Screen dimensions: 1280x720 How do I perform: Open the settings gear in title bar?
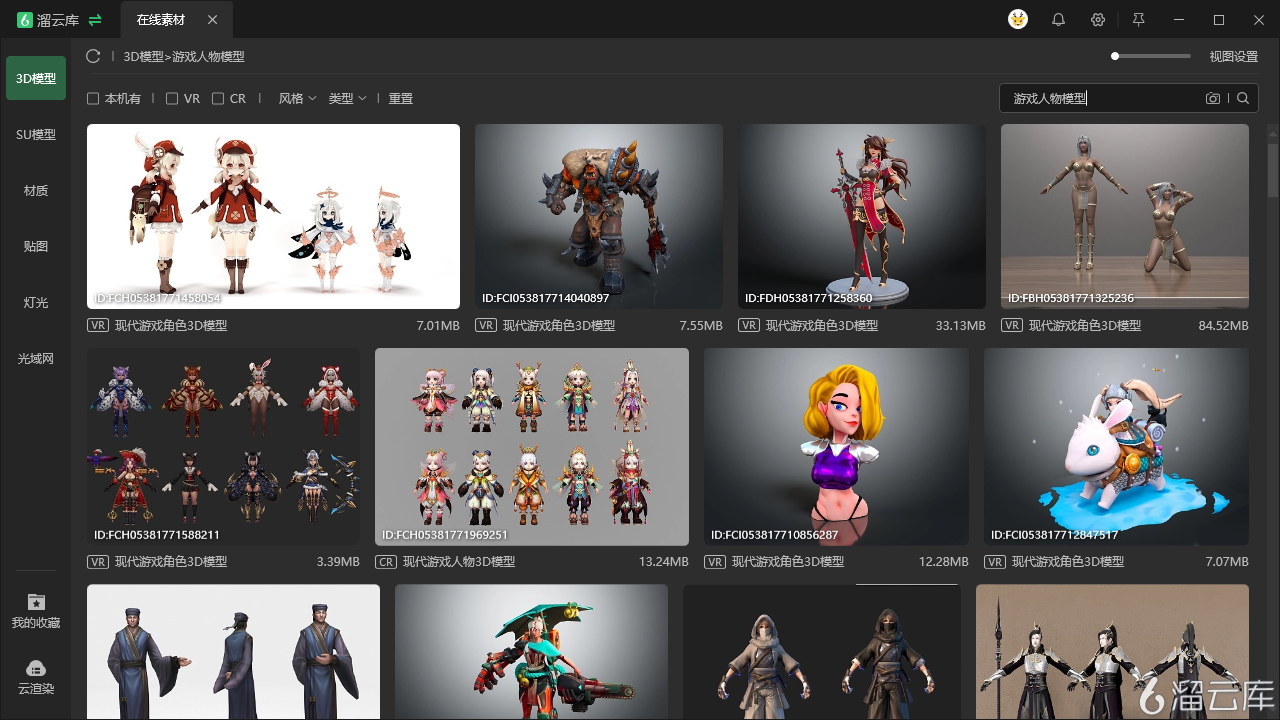click(1098, 20)
